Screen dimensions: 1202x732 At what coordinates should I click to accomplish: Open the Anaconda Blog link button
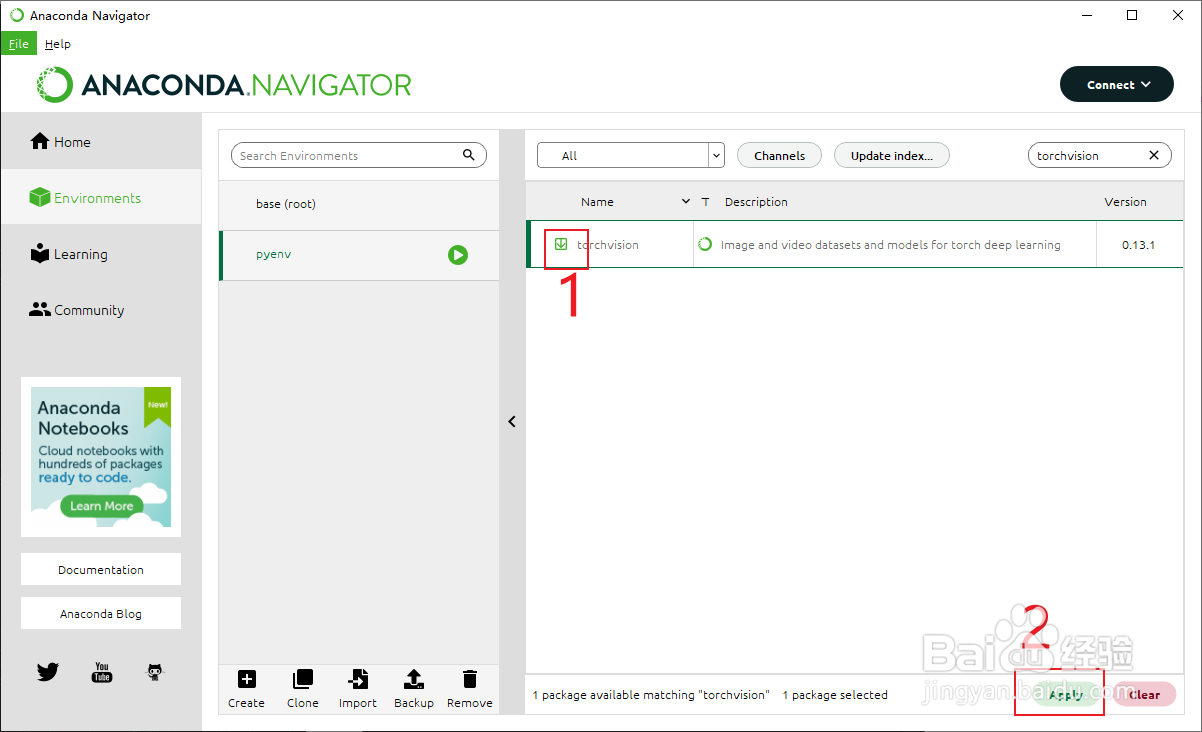101,613
